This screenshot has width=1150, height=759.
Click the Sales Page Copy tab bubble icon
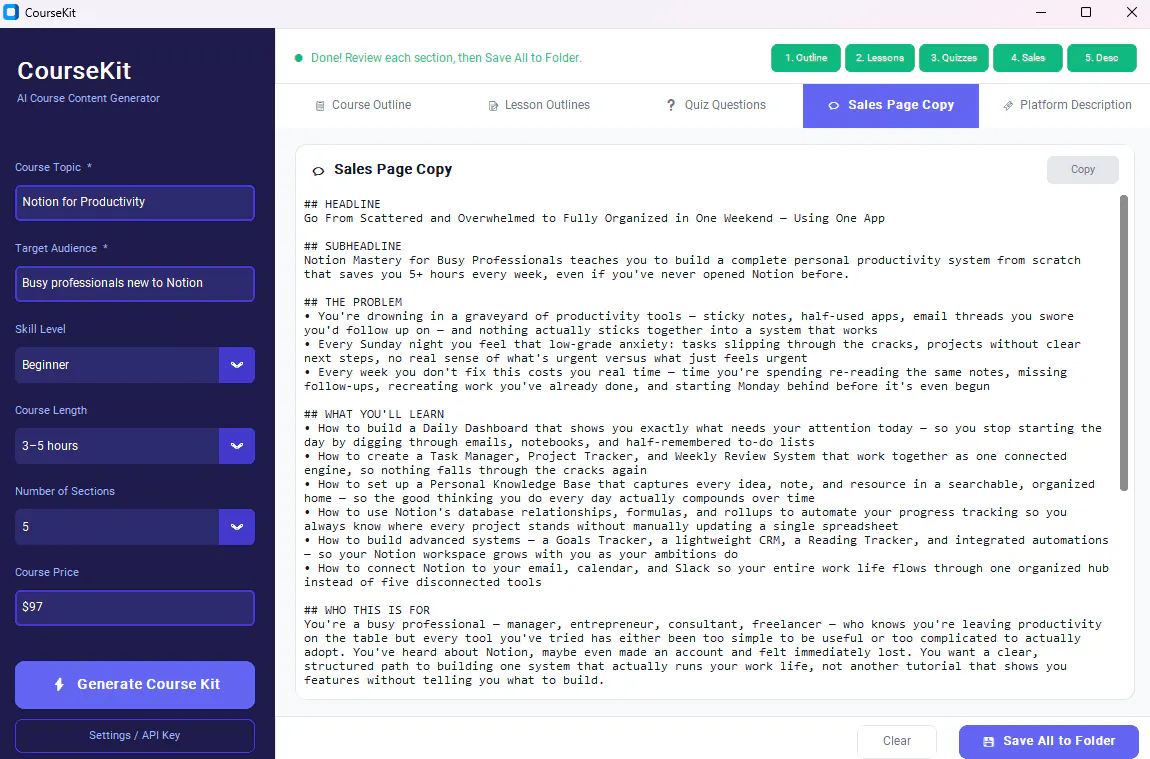tap(833, 106)
